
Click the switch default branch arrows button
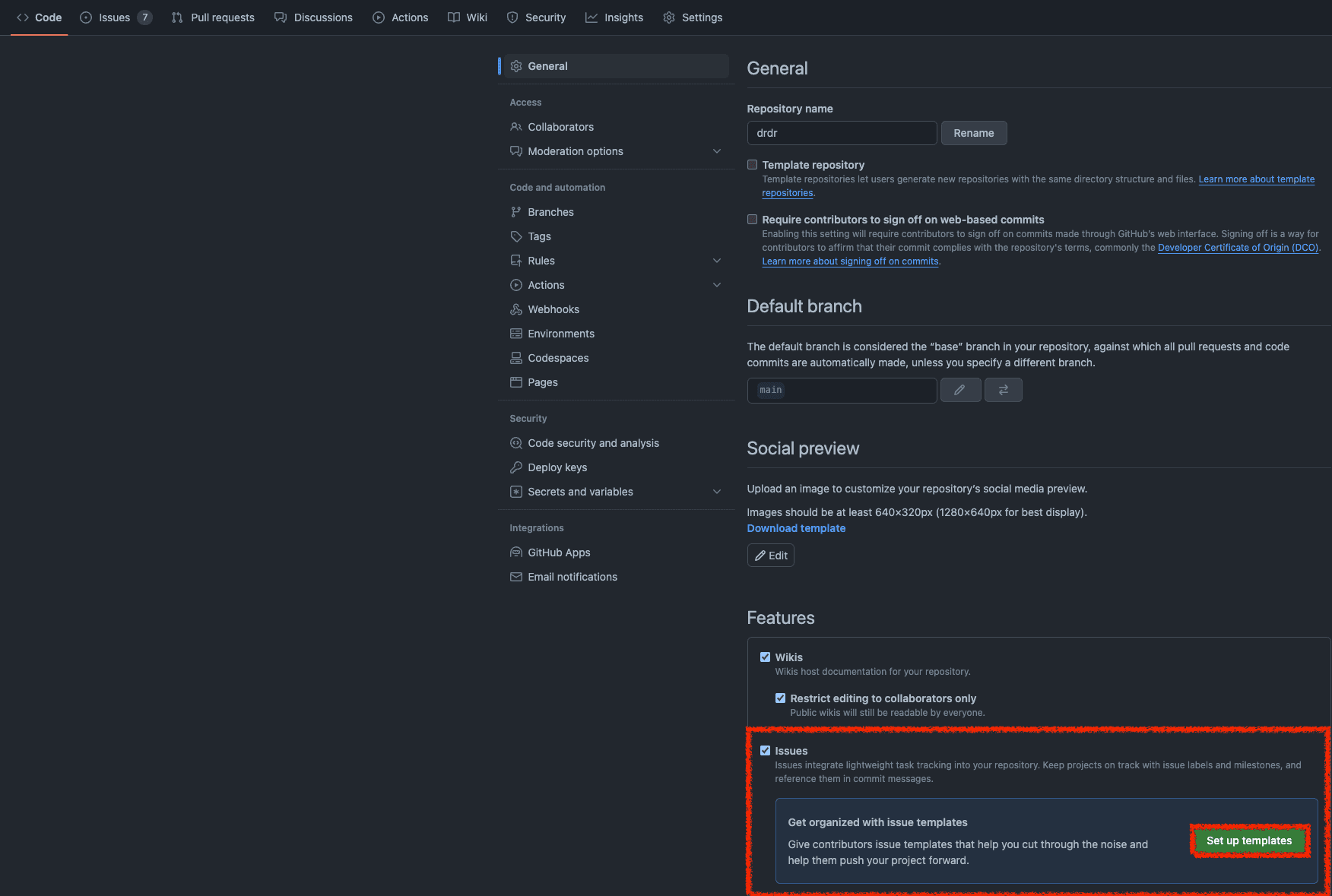pyautogui.click(x=1004, y=390)
